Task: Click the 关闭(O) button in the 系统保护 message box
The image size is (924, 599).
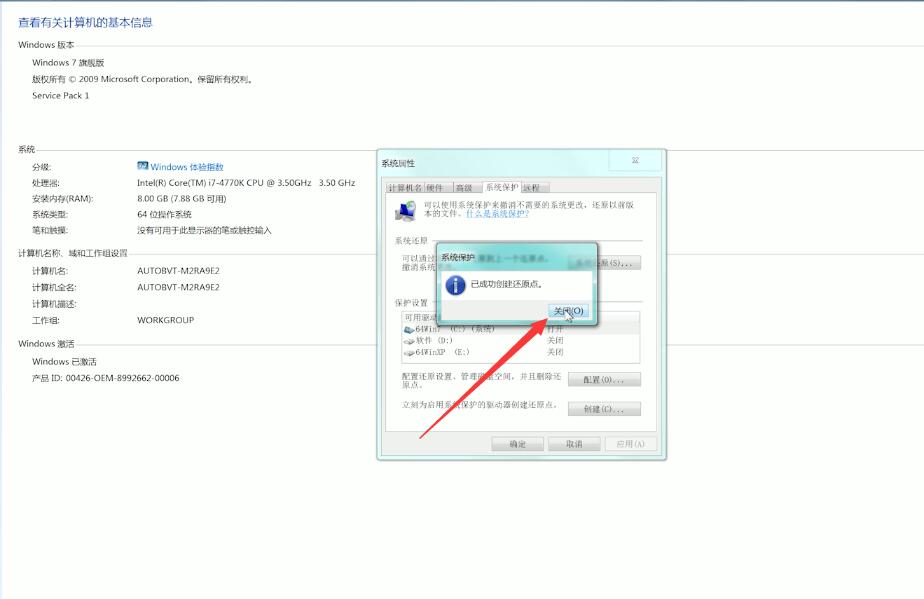Action: click(569, 311)
